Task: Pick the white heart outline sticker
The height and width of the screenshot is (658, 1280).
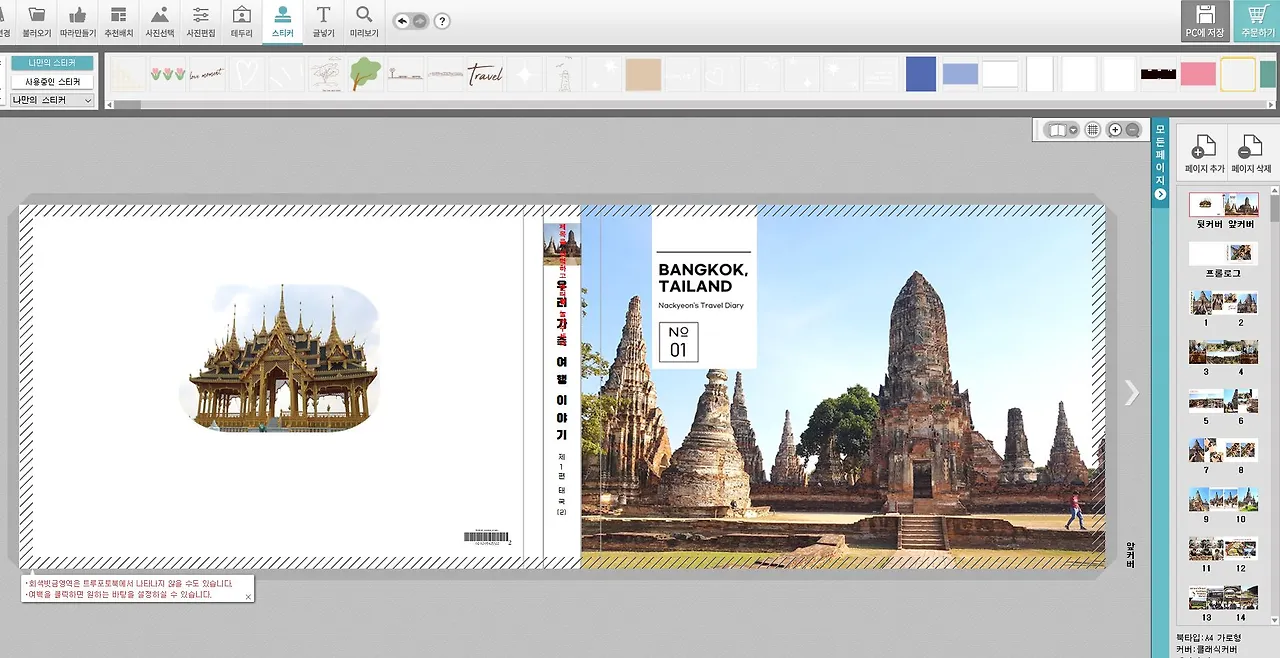Action: point(246,74)
